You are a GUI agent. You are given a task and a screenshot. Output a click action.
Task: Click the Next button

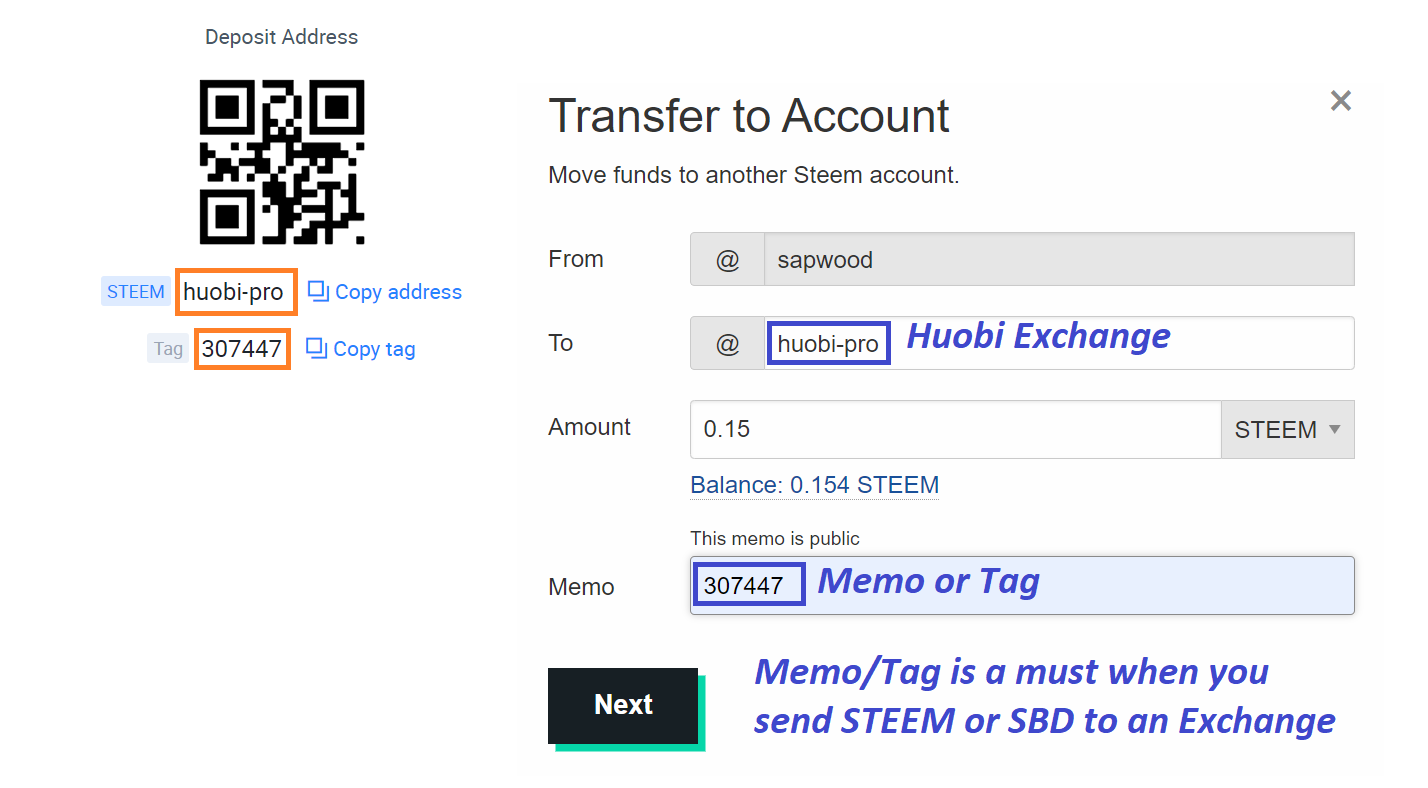pos(623,705)
